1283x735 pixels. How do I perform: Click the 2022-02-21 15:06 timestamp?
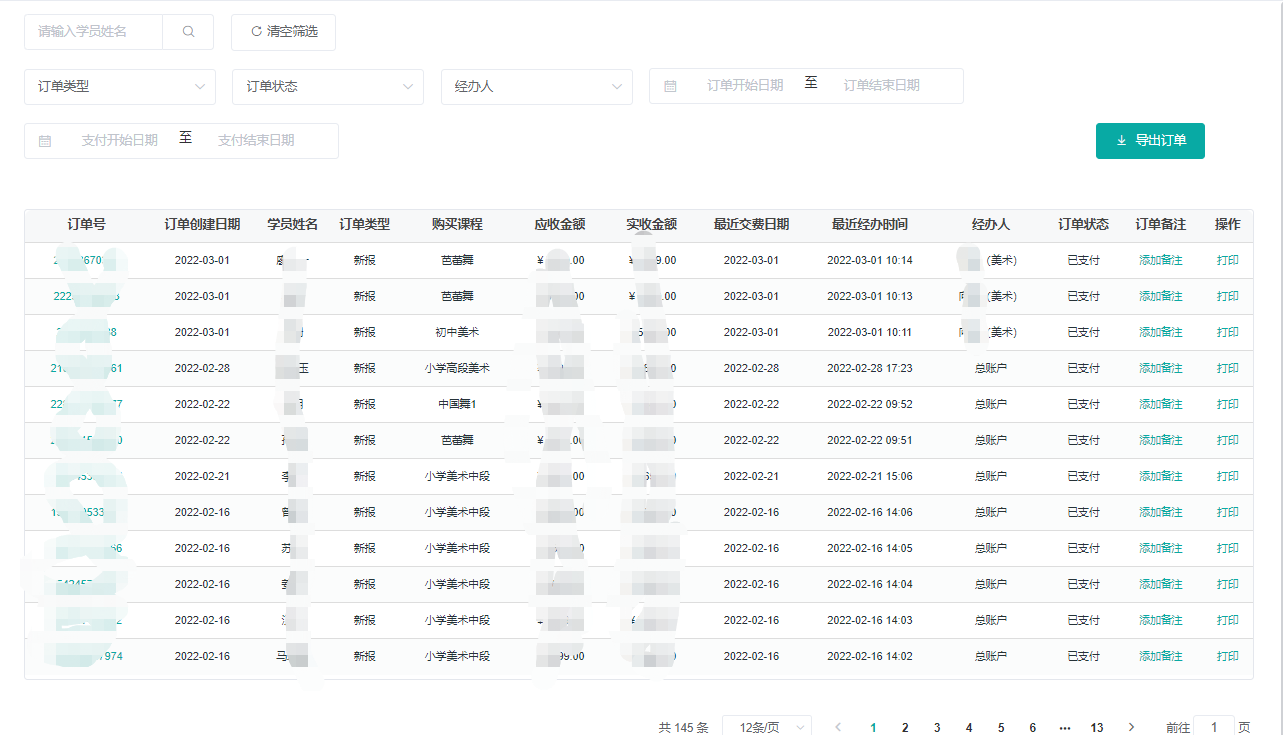click(x=870, y=477)
